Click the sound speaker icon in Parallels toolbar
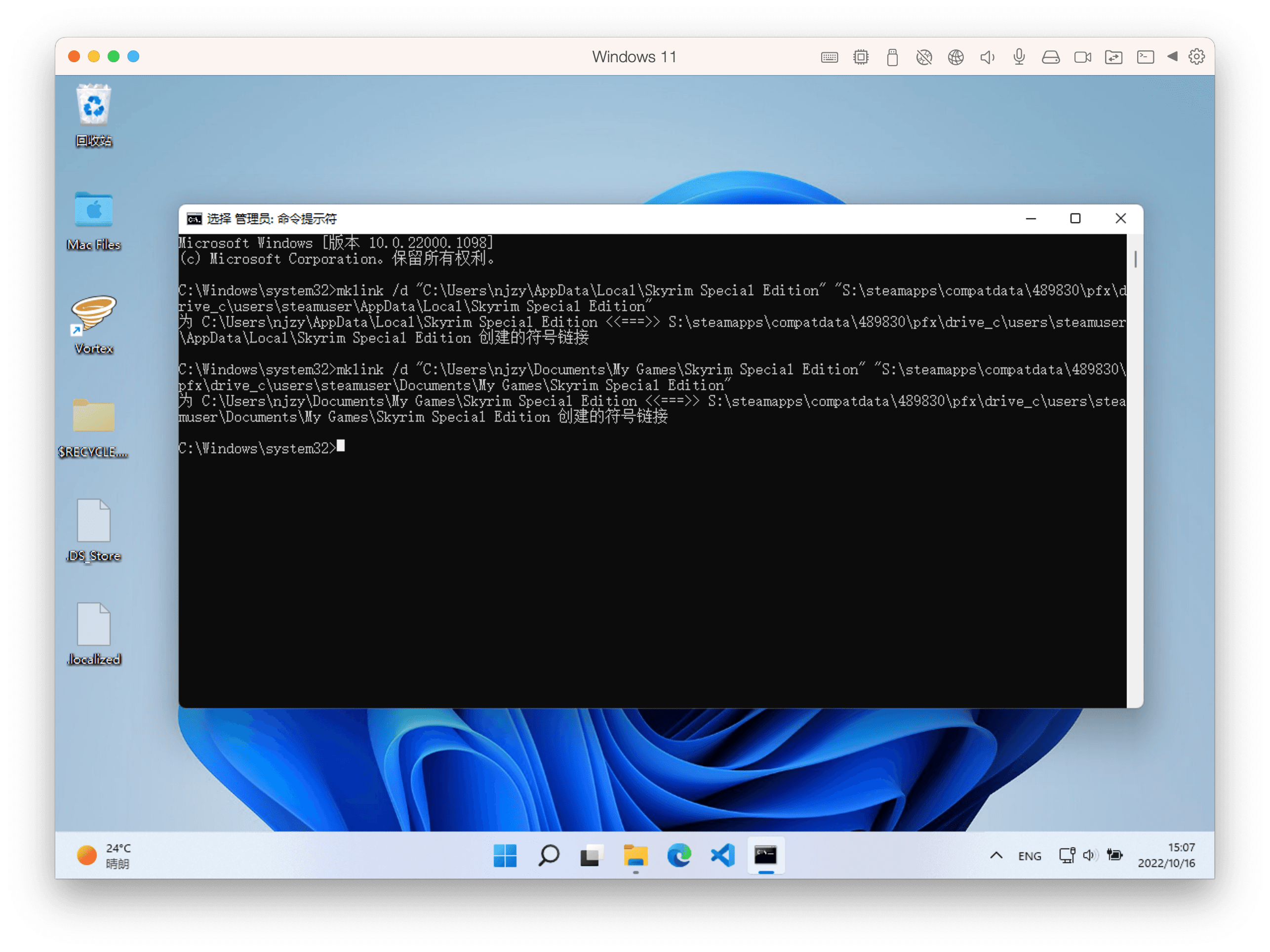The image size is (1270, 952). coord(987,57)
